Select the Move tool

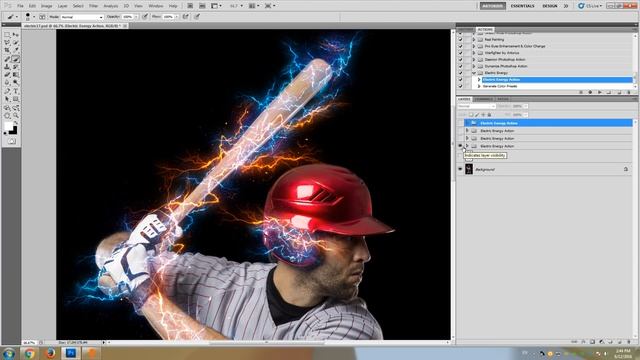click(x=16, y=35)
